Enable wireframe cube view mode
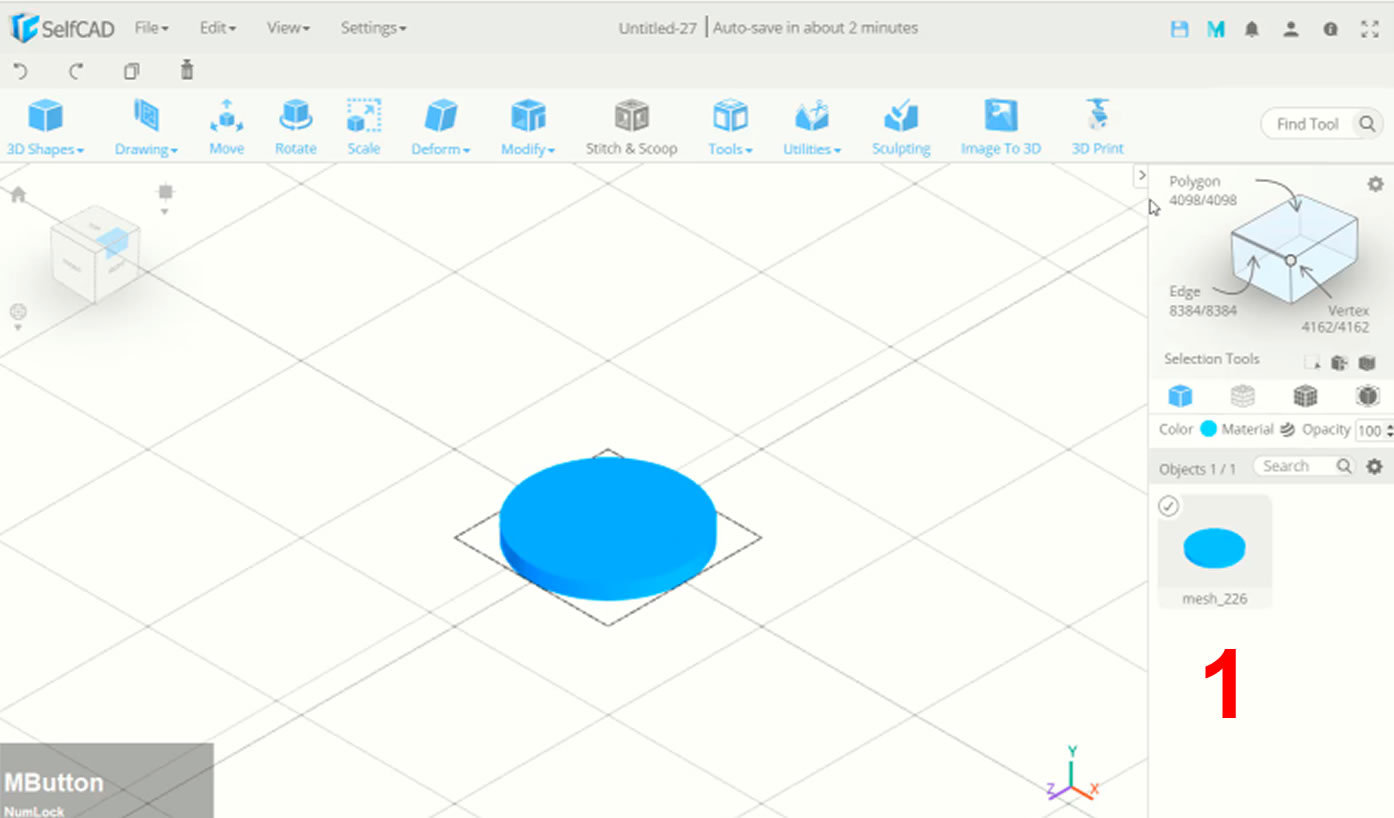Viewport: 1394px width, 818px height. click(x=1242, y=396)
